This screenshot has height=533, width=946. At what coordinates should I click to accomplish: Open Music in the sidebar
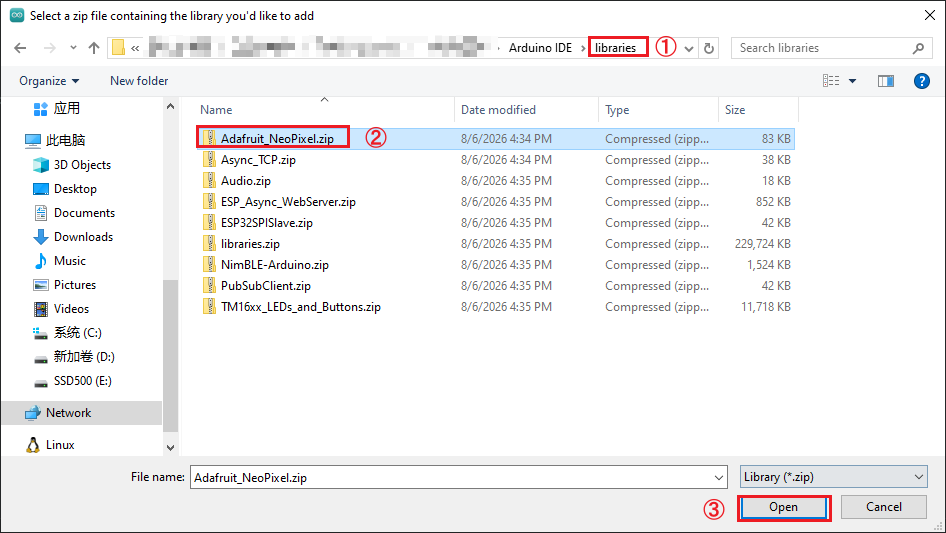coord(69,261)
